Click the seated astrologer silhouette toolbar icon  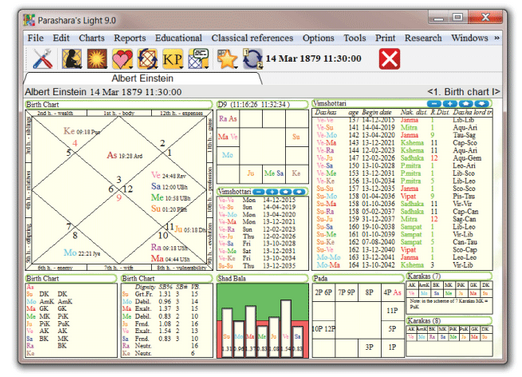(72, 59)
